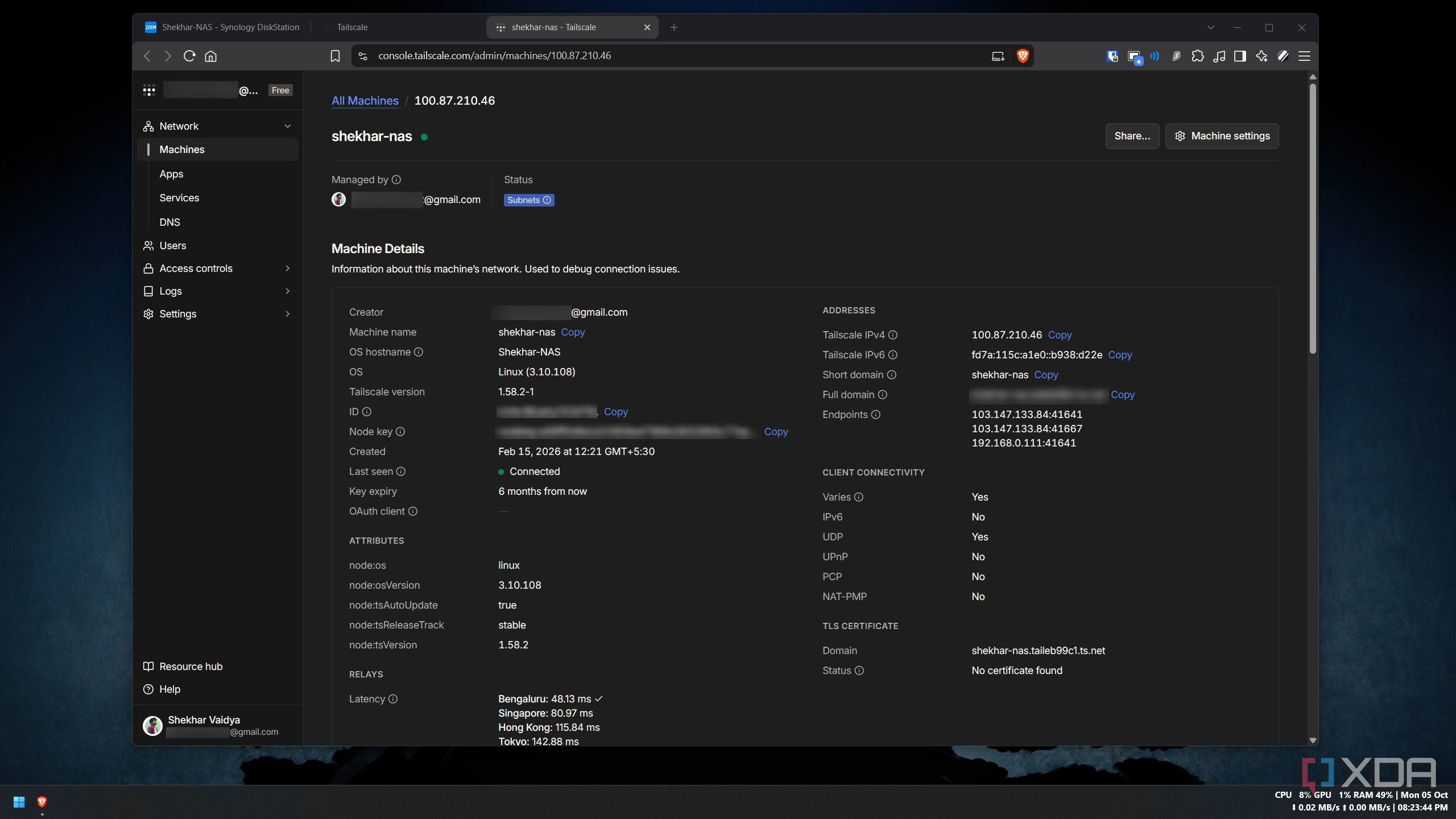1456x819 pixels.
Task: Click info icon beside OS hostname
Action: [x=419, y=352]
